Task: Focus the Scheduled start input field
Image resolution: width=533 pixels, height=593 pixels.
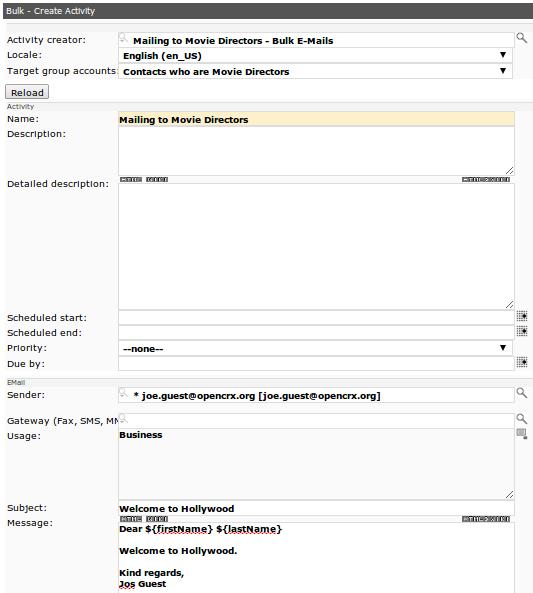Action: coord(316,318)
